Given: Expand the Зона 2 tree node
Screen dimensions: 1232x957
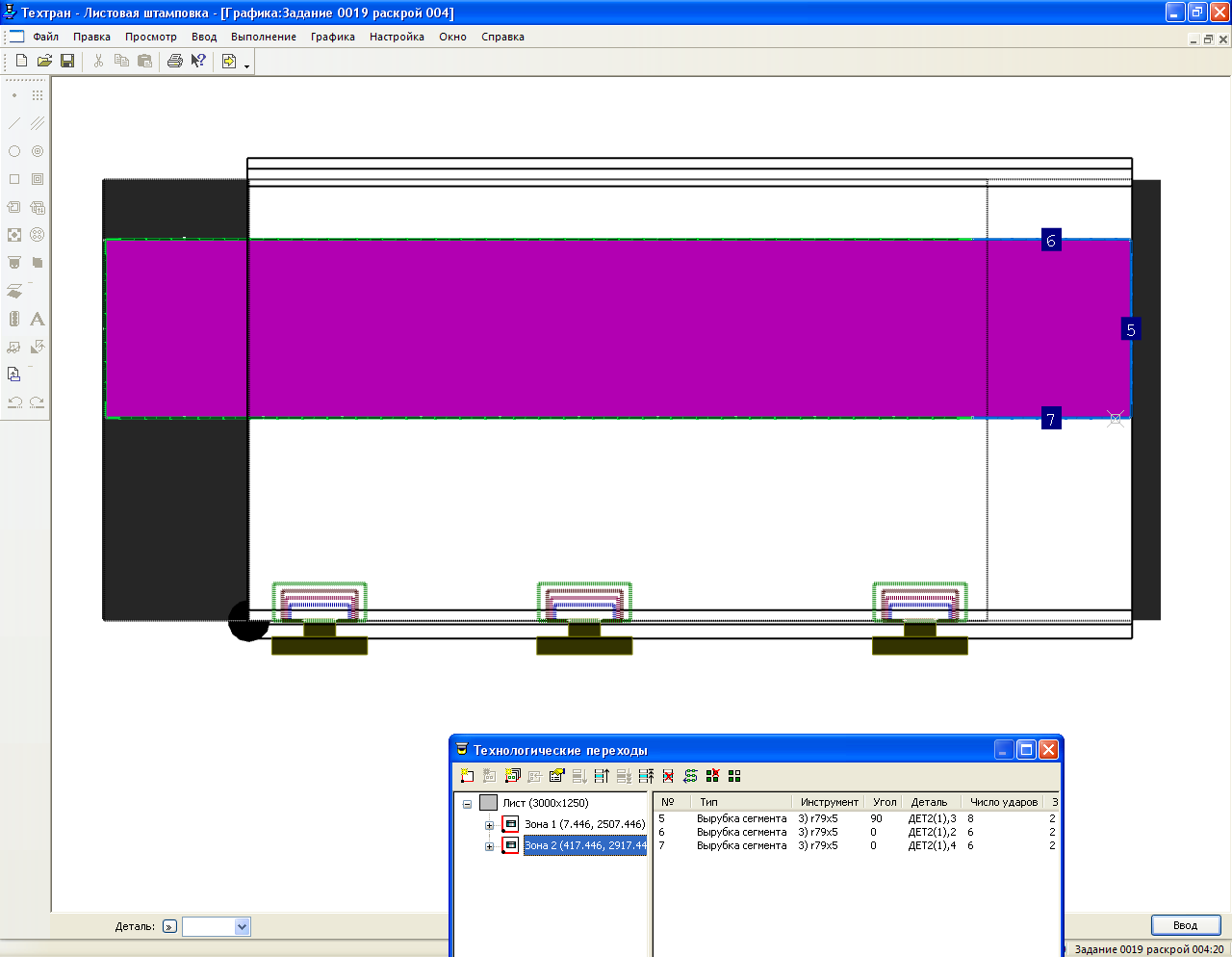Looking at the screenshot, I should coord(489,846).
